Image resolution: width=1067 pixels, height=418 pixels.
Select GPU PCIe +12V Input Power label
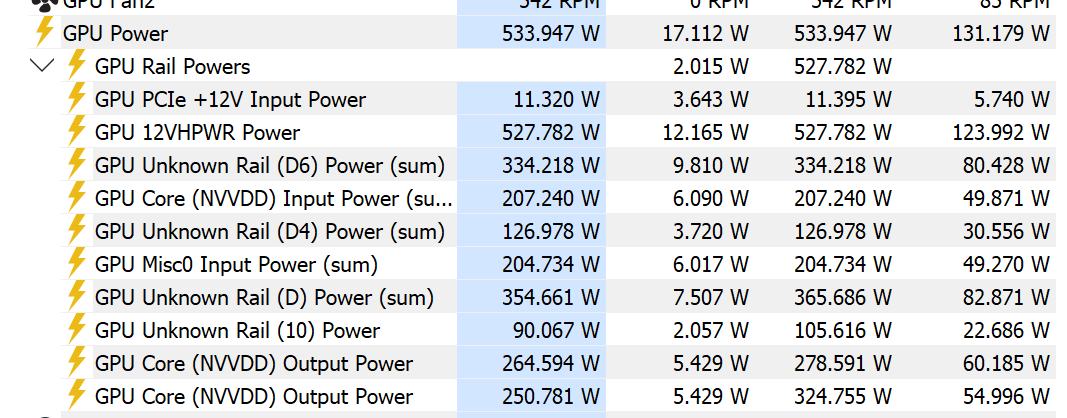point(230,99)
